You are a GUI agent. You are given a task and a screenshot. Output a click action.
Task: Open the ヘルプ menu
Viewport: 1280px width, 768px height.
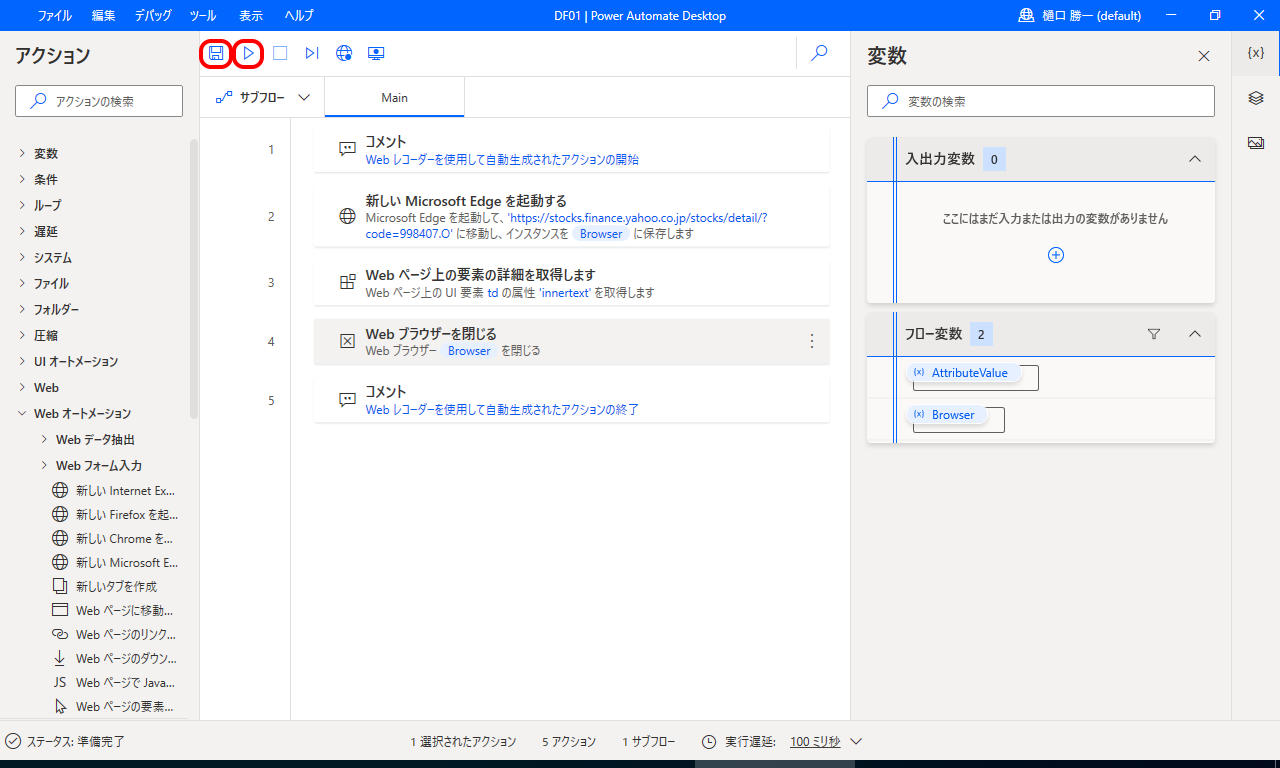pos(299,15)
